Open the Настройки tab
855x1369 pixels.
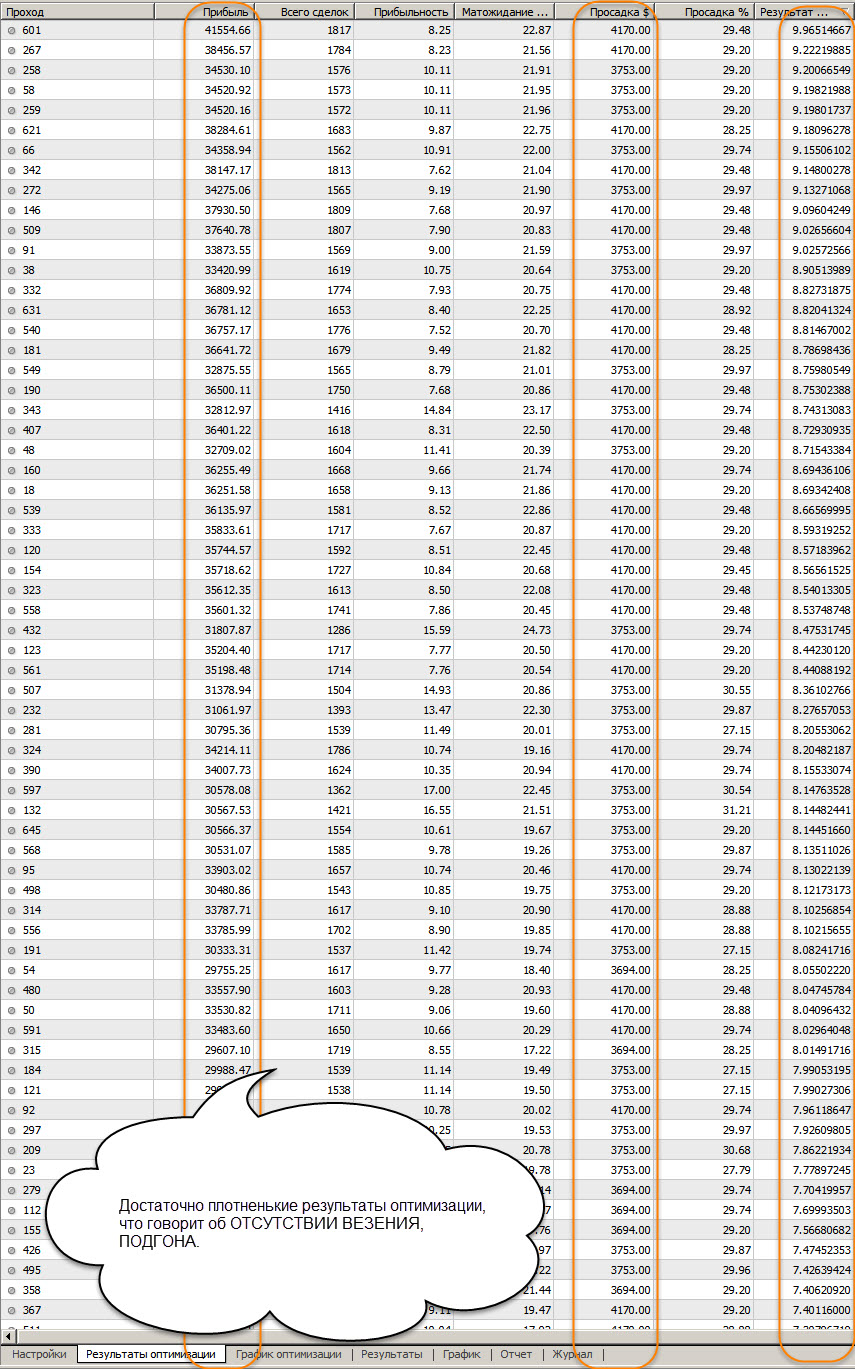(39, 1354)
